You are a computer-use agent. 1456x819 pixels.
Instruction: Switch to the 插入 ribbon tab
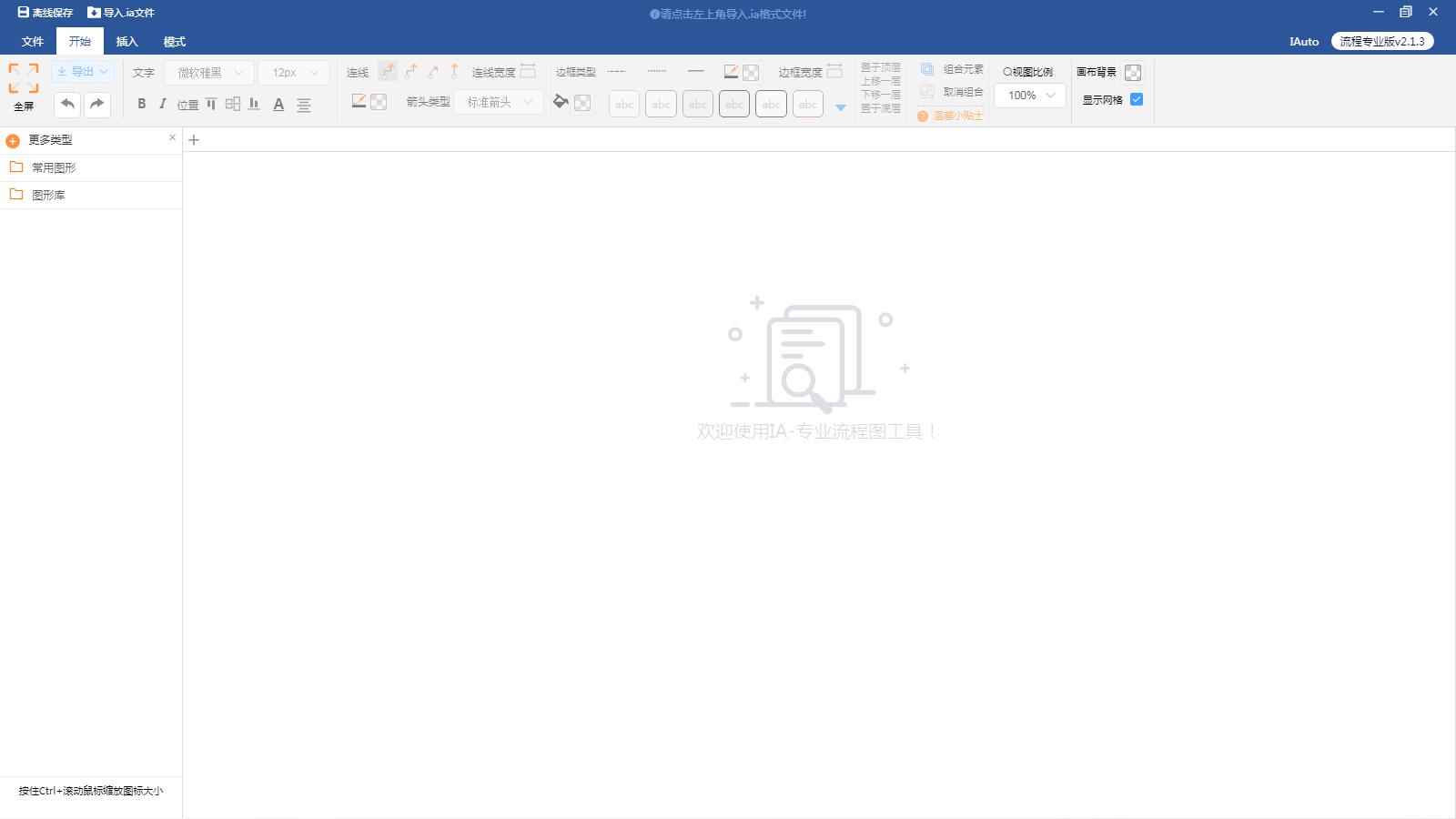point(127,42)
